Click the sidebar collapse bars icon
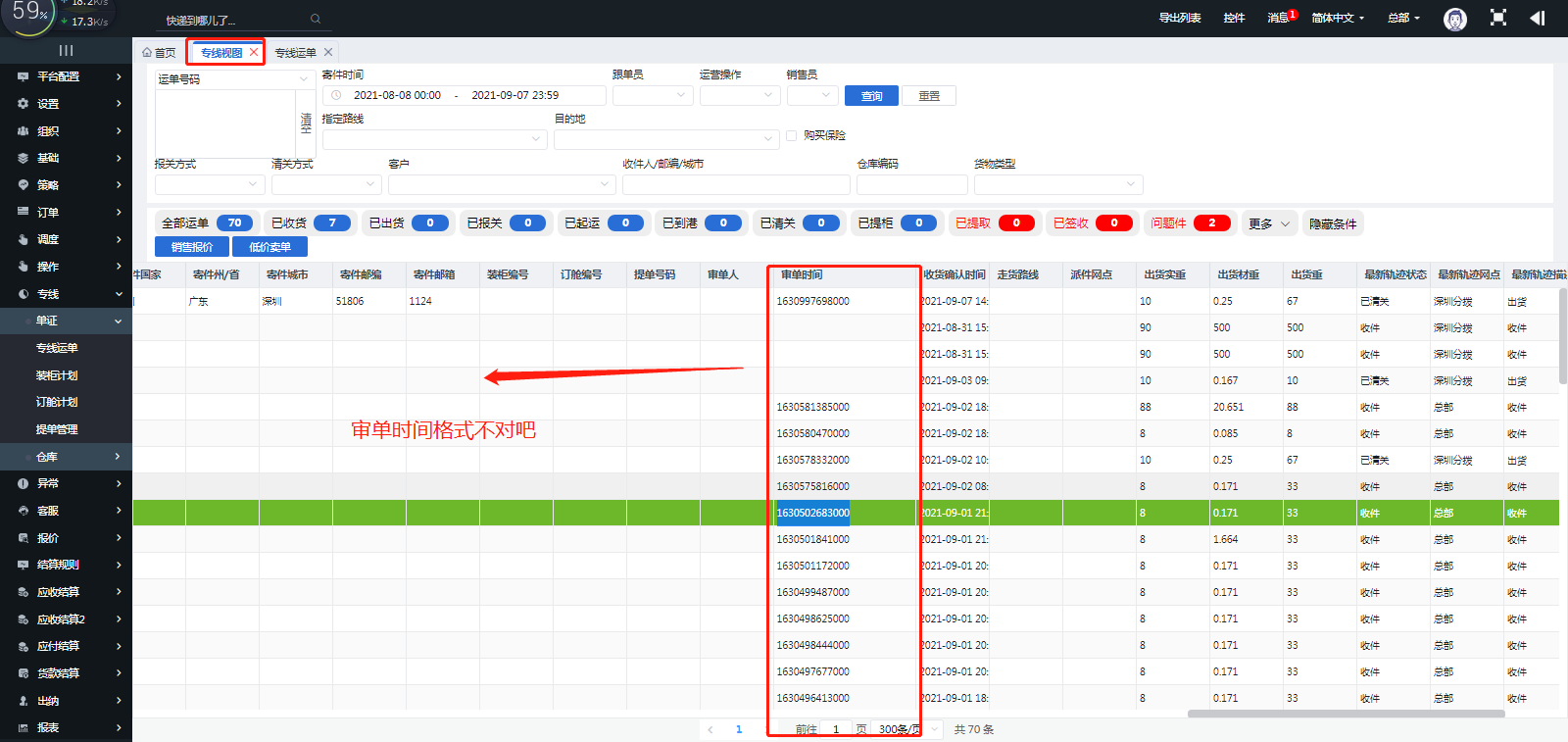Screen dimensions: 1568x742 pyautogui.click(x=66, y=50)
